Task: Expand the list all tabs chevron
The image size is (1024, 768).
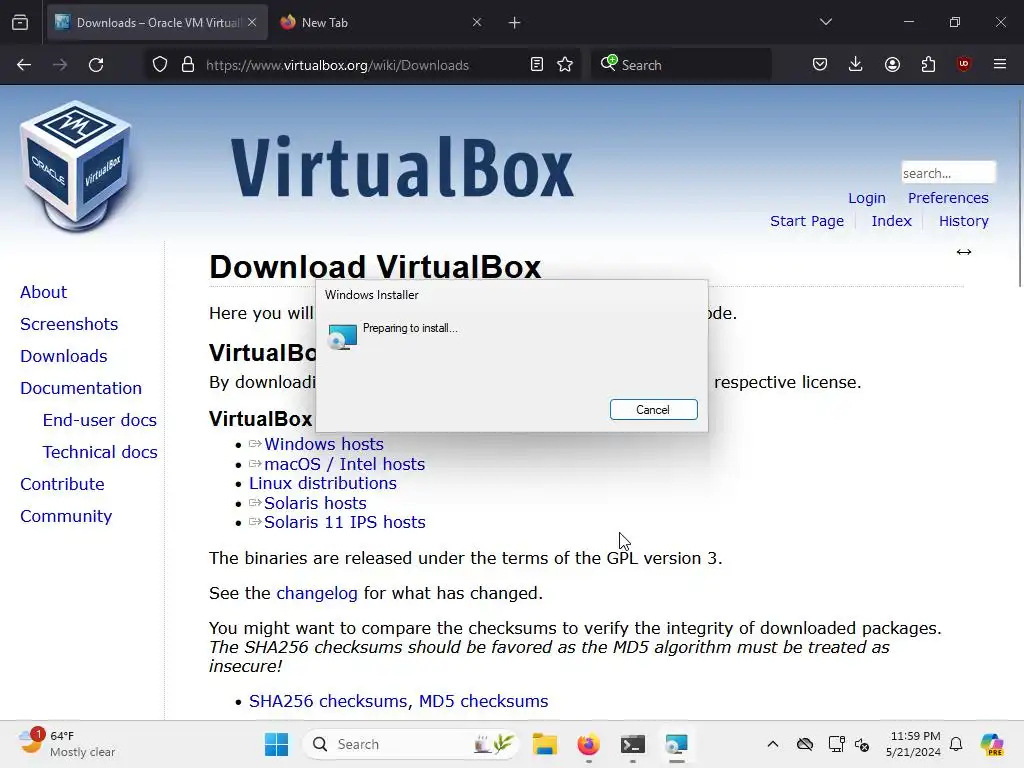Action: coord(825,22)
